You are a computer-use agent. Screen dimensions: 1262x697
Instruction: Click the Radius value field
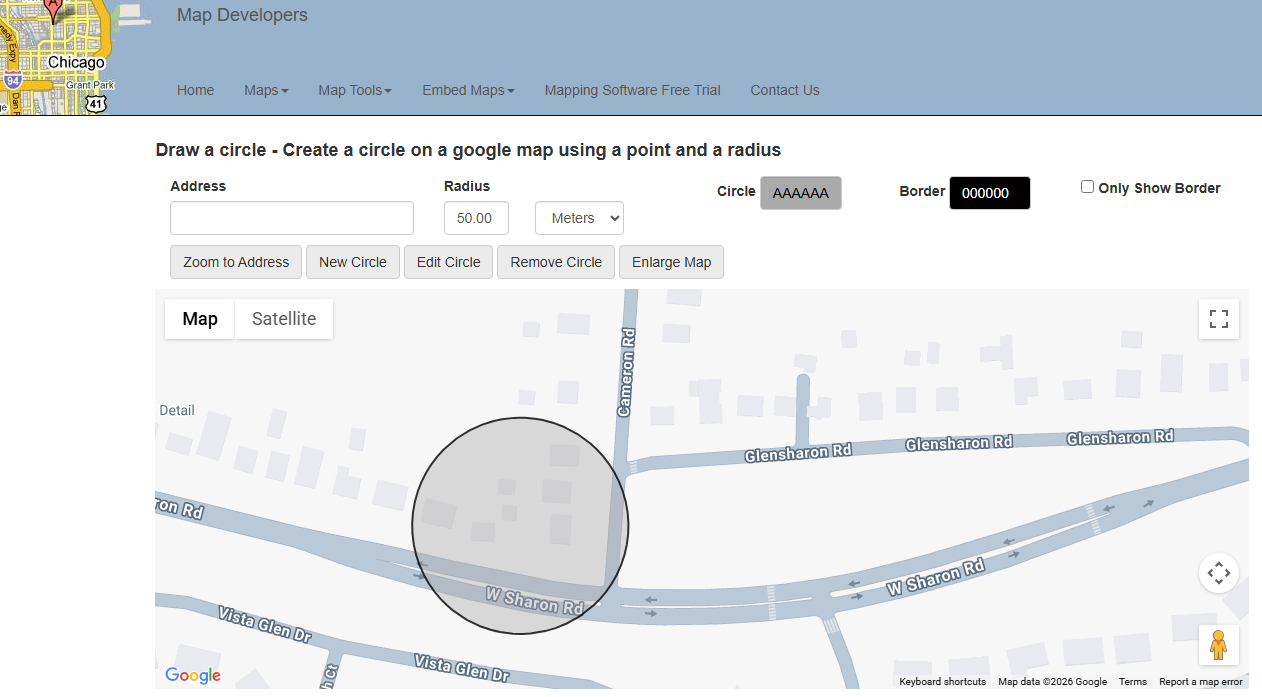click(476, 218)
